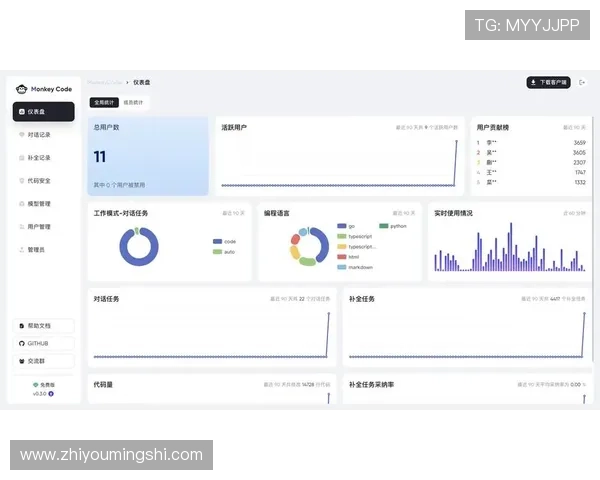Open the GITHUB link button
Viewport: 600px width, 480px height.
44,343
